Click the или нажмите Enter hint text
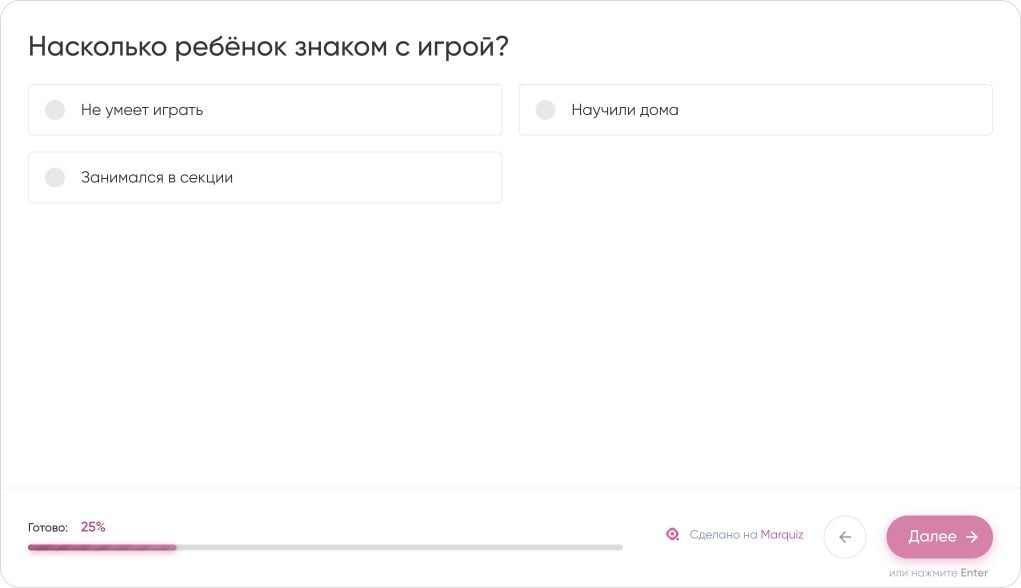This screenshot has height=588, width=1021. (x=940, y=572)
